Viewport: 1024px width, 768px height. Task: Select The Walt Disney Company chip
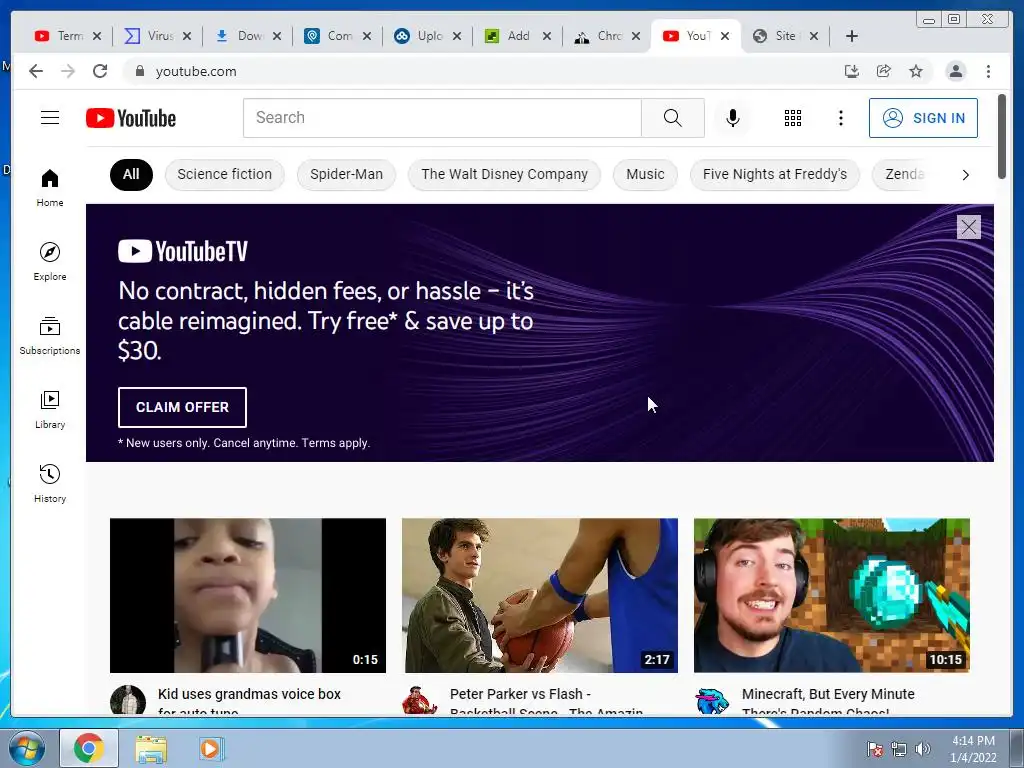tap(504, 174)
